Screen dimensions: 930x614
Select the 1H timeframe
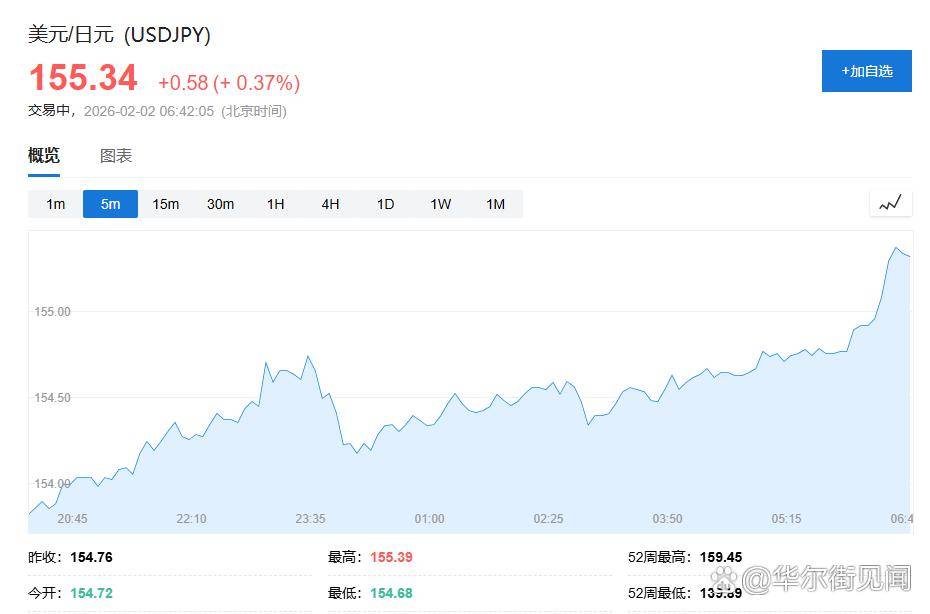pos(275,204)
